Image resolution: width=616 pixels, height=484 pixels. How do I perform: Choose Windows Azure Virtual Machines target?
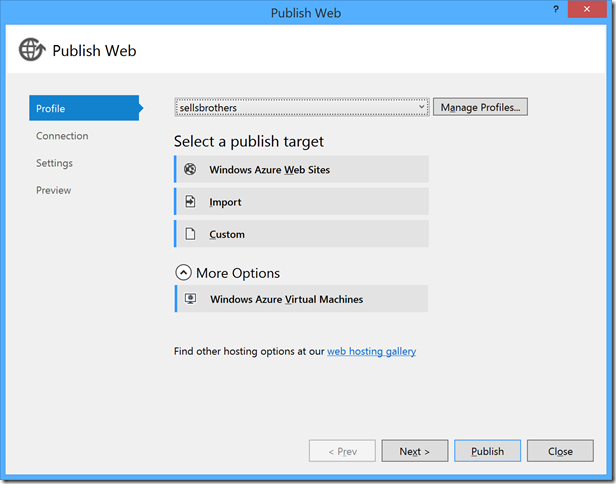pyautogui.click(x=301, y=299)
